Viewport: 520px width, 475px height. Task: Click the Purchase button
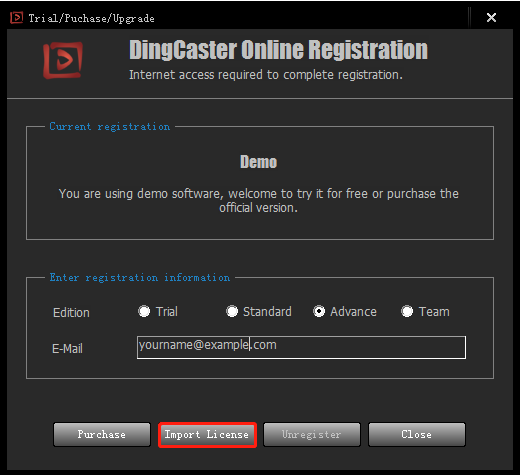[102, 434]
